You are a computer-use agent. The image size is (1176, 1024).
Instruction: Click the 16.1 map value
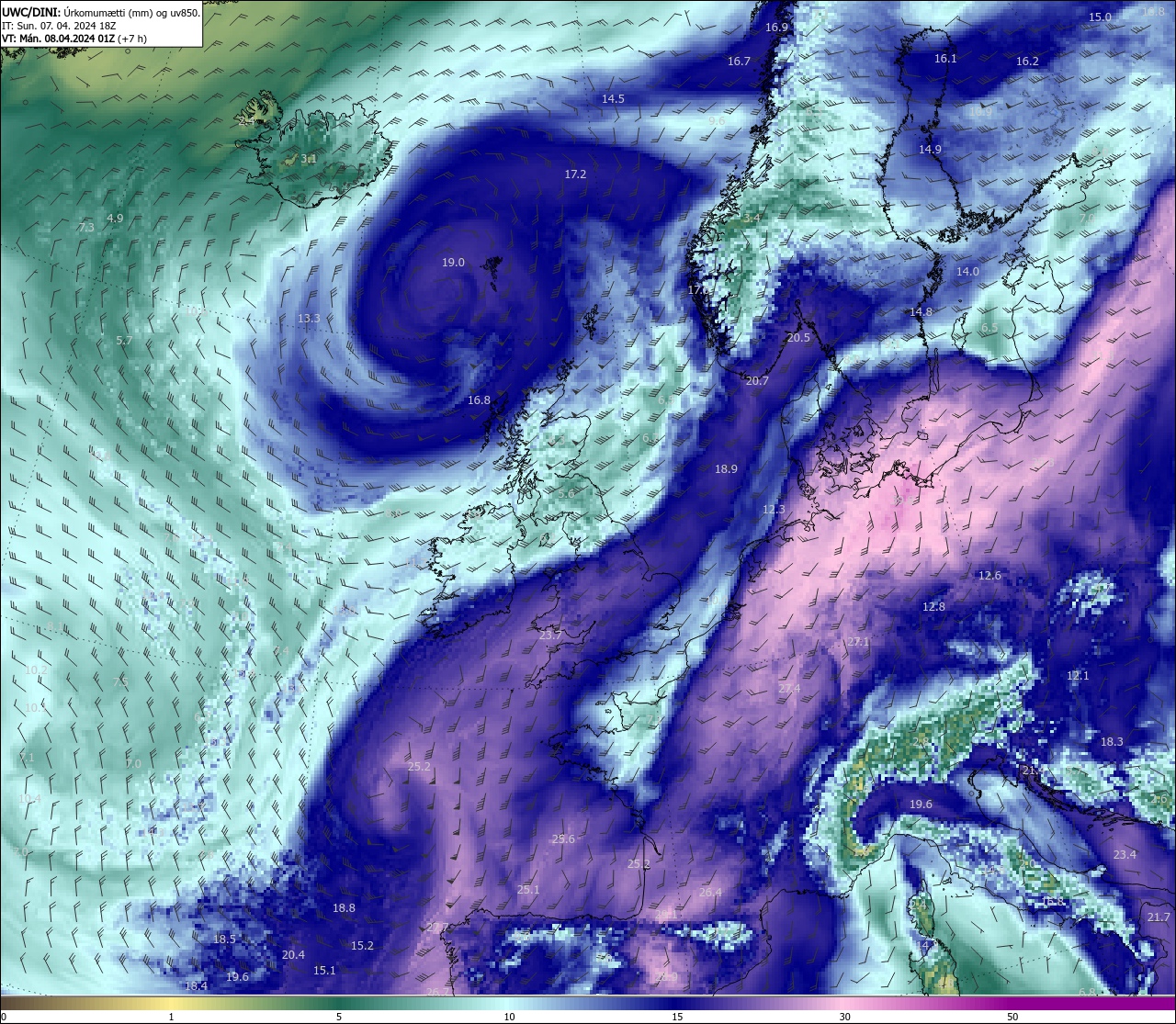coord(945,59)
